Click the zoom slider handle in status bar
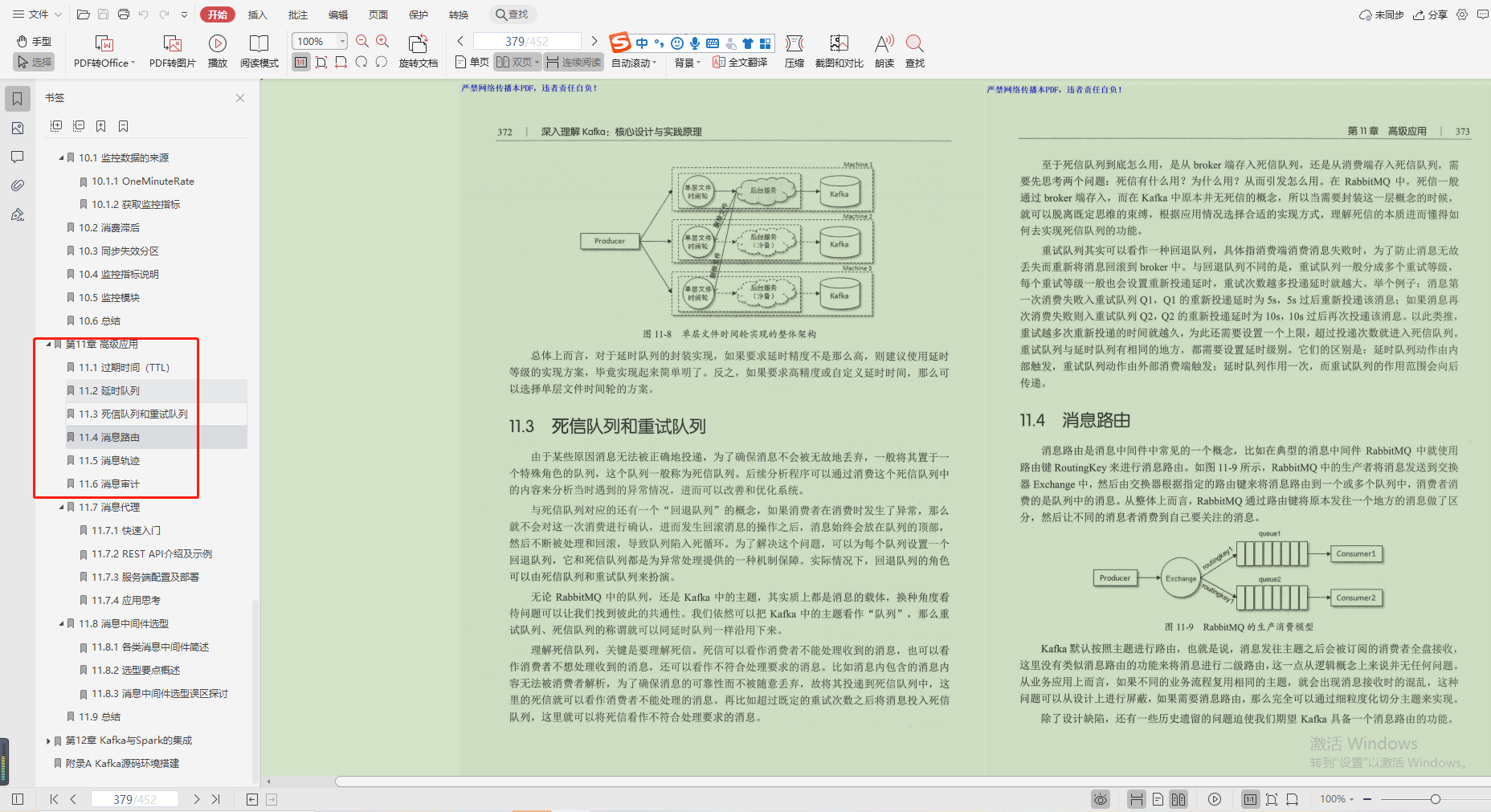The image size is (1491, 812). pyautogui.click(x=1435, y=799)
